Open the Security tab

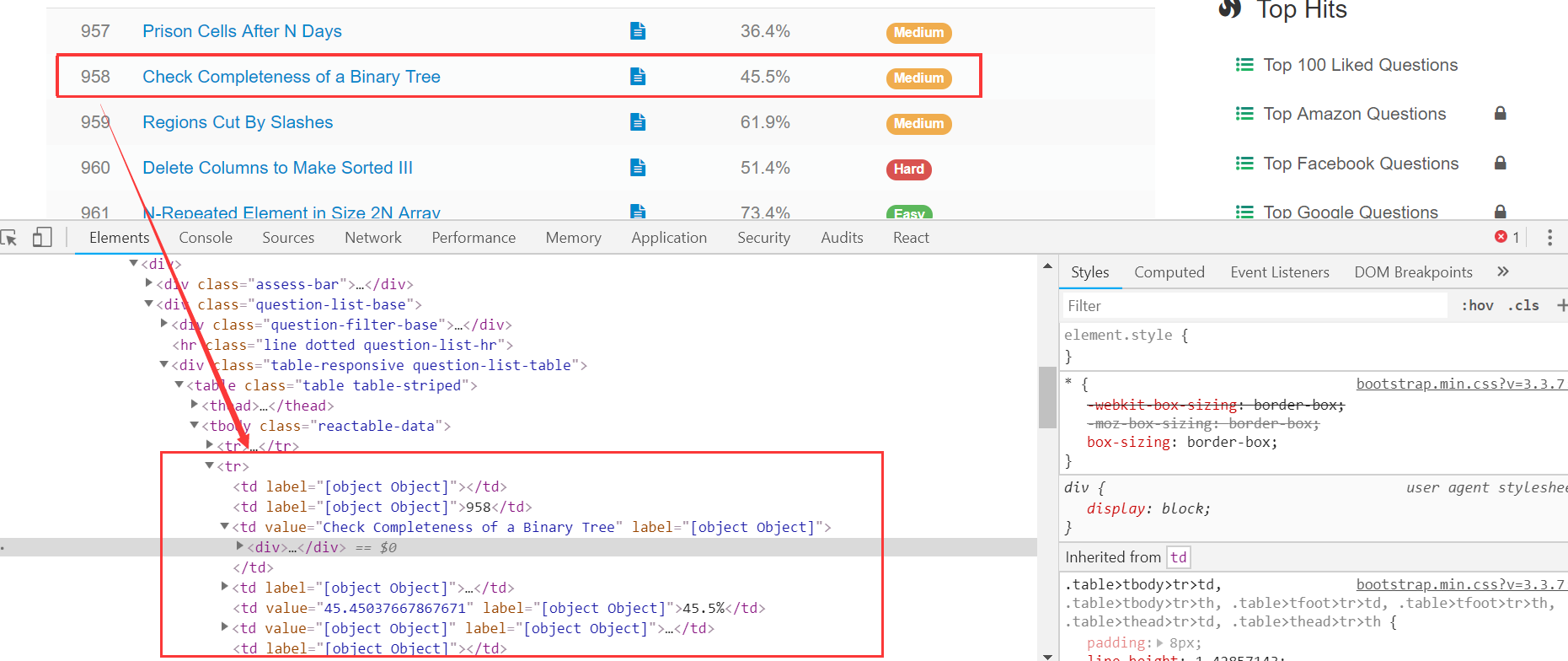tap(764, 238)
